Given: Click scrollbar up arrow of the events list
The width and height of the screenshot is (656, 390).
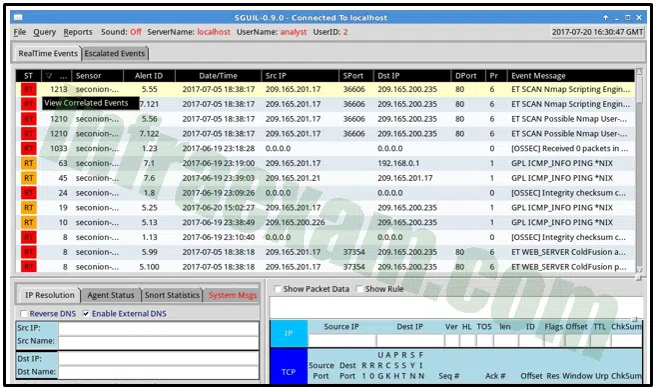Looking at the screenshot, I should point(639,72).
